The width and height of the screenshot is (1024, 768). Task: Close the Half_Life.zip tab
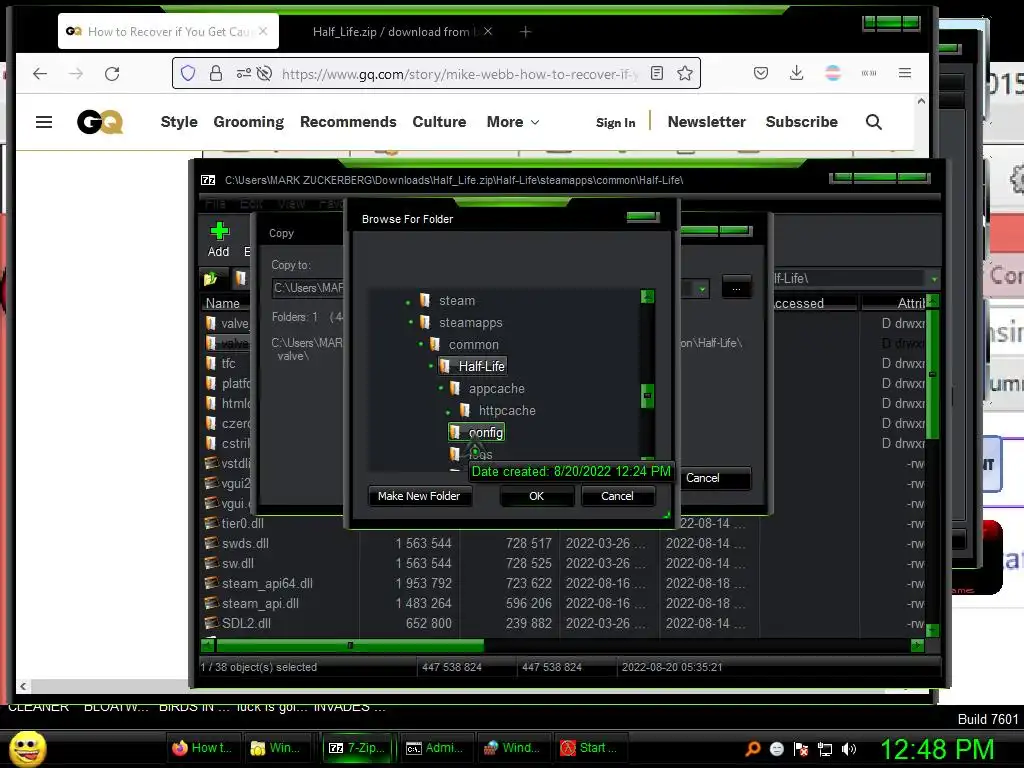pyautogui.click(x=488, y=31)
